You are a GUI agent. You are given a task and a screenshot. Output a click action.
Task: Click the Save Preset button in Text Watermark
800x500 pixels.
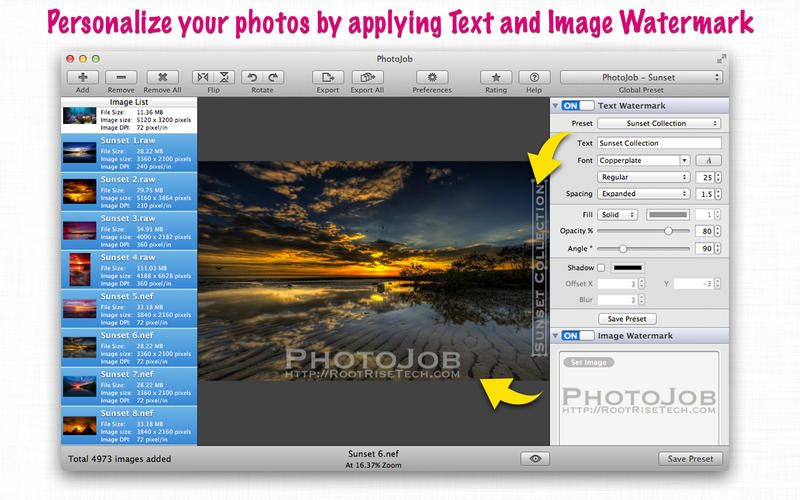click(627, 319)
